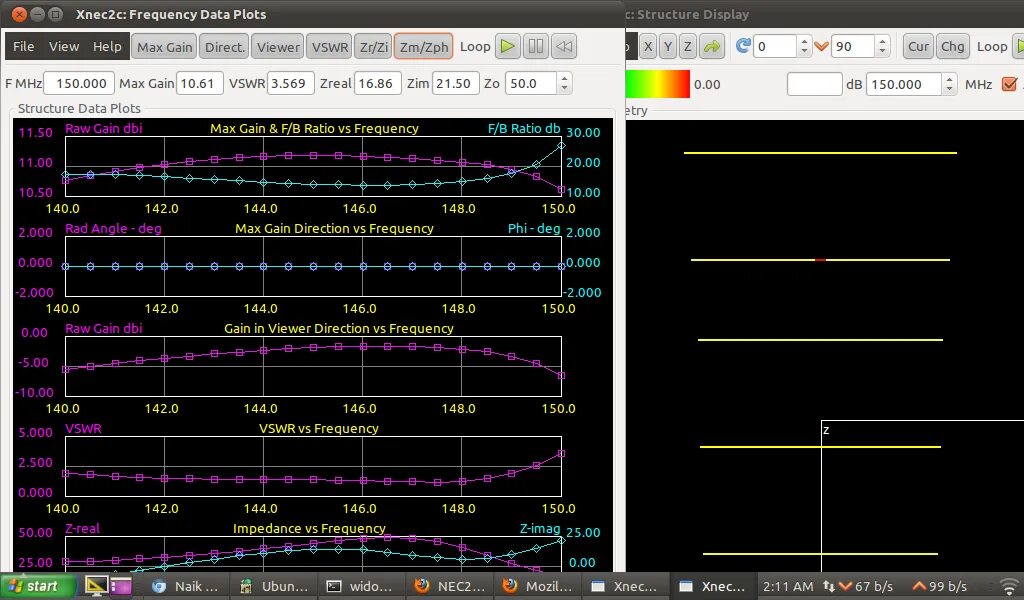Pause the frequency loop
Screen dimensions: 1024x600
point(536,46)
